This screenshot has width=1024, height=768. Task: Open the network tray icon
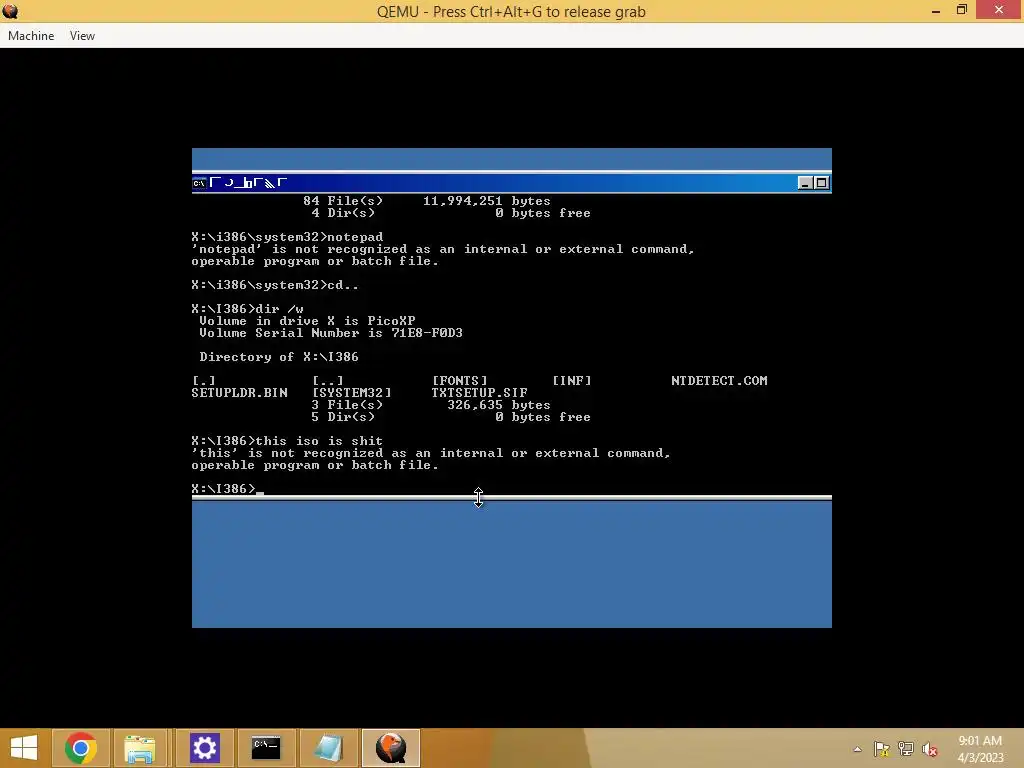pyautogui.click(x=906, y=749)
